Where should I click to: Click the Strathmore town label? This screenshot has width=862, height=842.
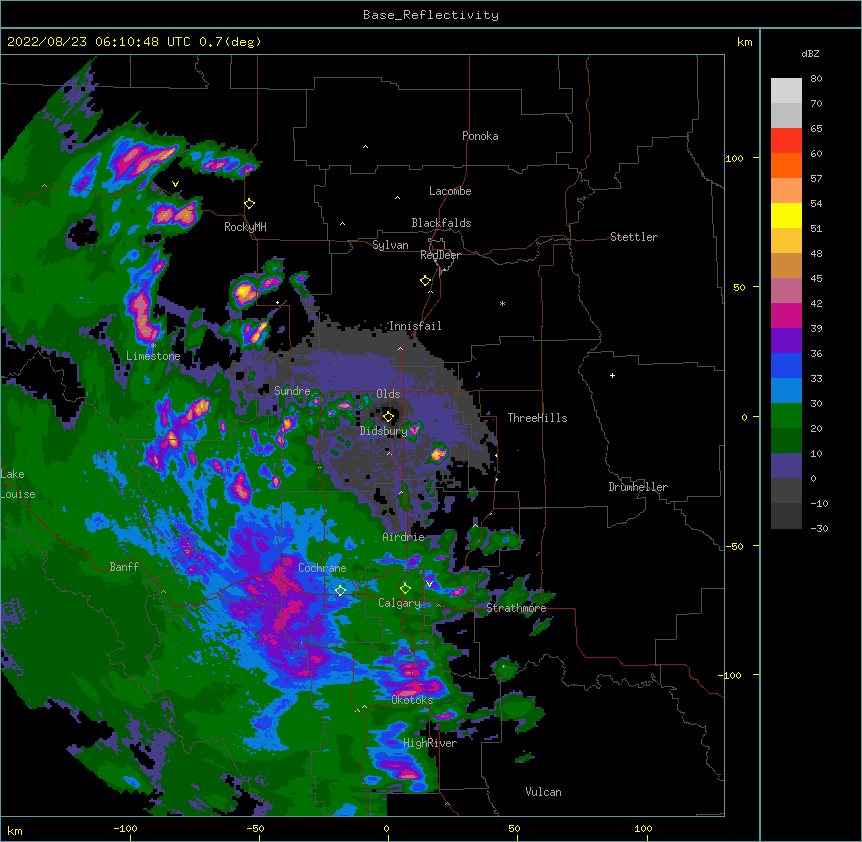tap(516, 608)
